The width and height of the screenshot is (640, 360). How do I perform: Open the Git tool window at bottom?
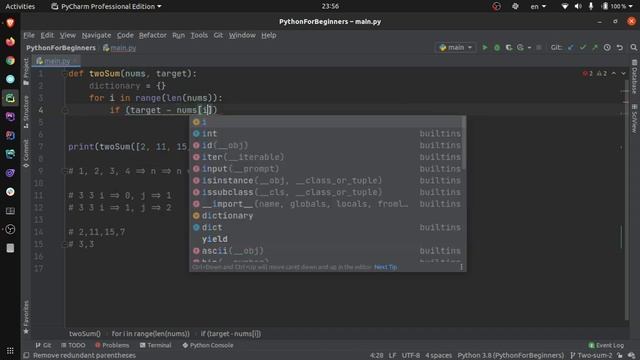pos(43,345)
